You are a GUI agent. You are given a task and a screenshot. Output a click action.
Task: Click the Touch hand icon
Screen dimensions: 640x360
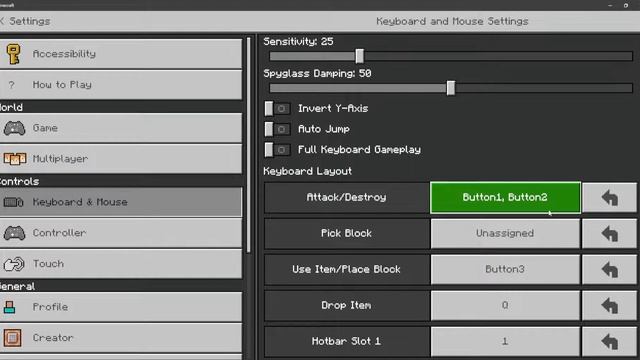point(14,264)
